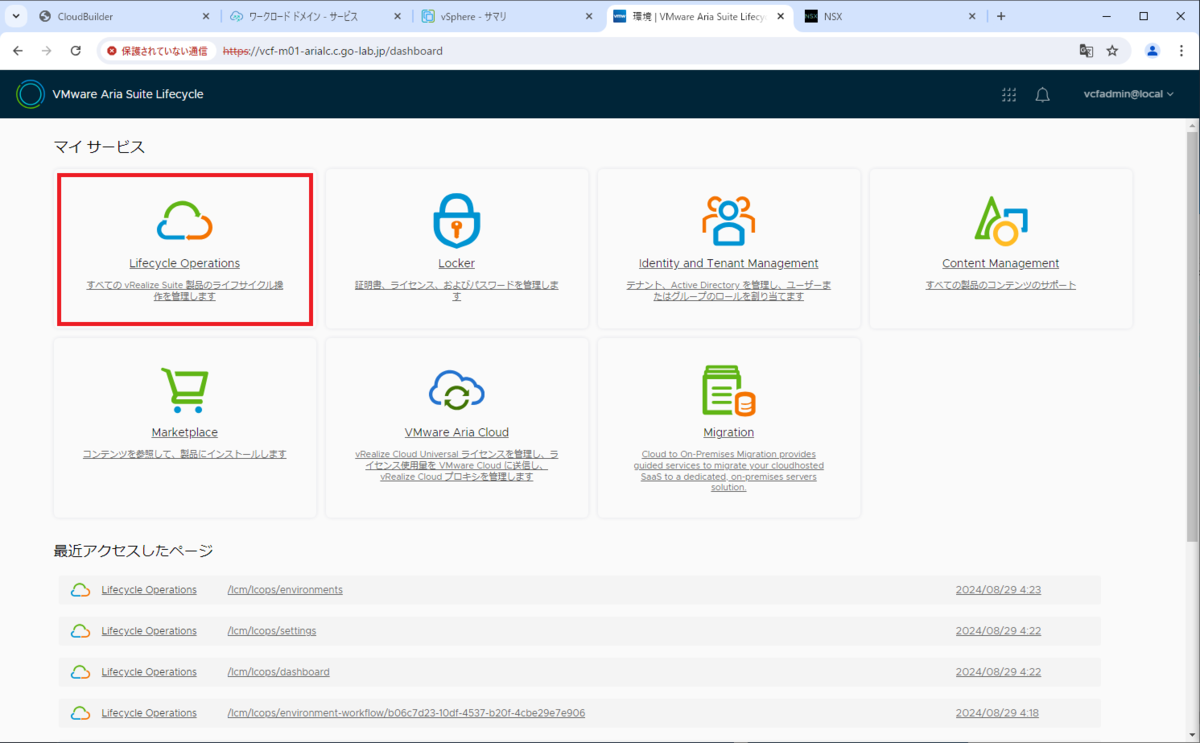1200x743 pixels.
Task: Open the Migration title link
Action: (x=729, y=433)
